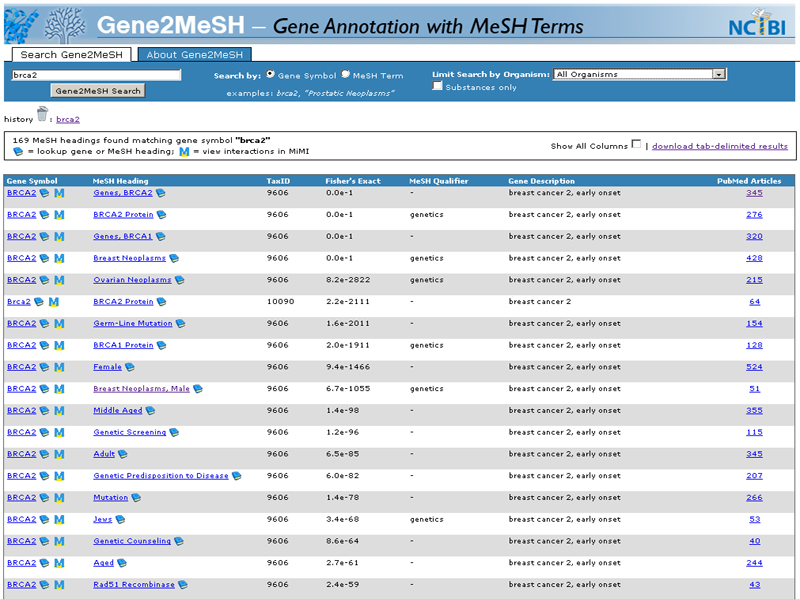Click the TaxID value 10090
Image resolution: width=800 pixels, height=600 pixels.
(x=281, y=302)
